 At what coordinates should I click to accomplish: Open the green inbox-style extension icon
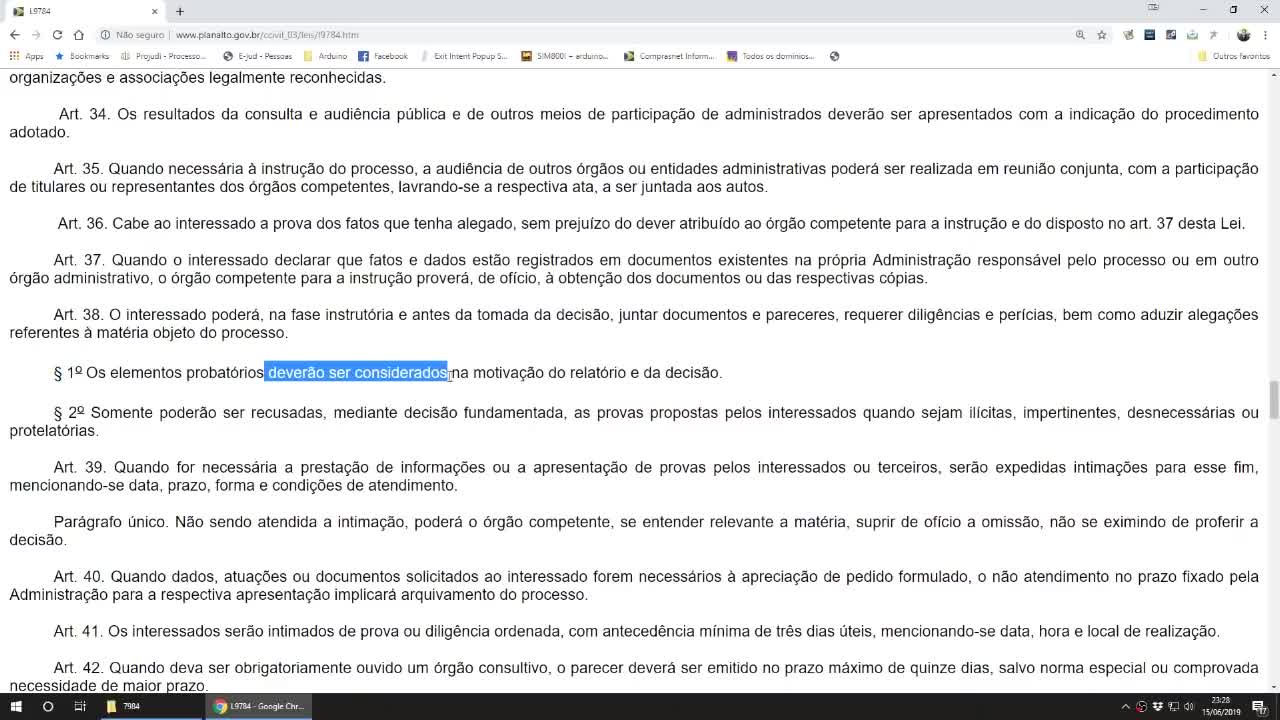point(1192,35)
